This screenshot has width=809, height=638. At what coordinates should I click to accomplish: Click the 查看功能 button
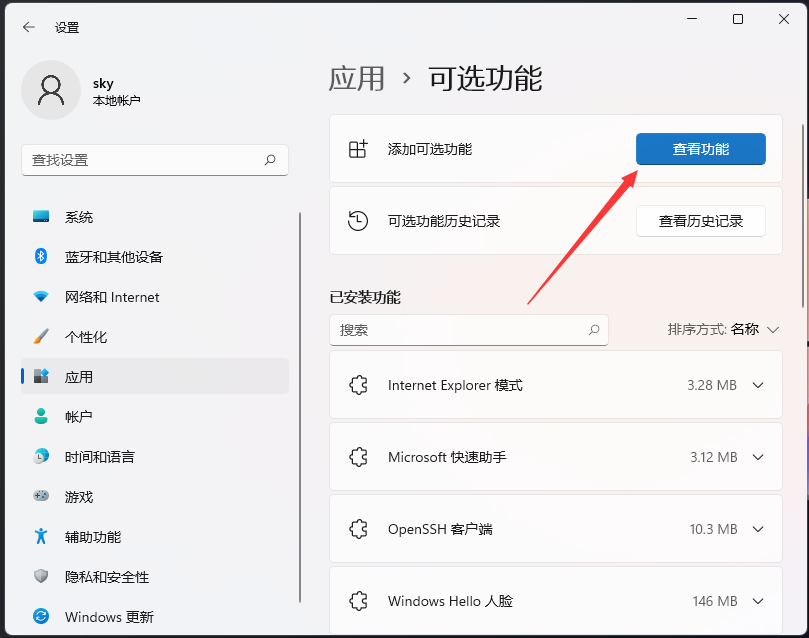pyautogui.click(x=700, y=148)
